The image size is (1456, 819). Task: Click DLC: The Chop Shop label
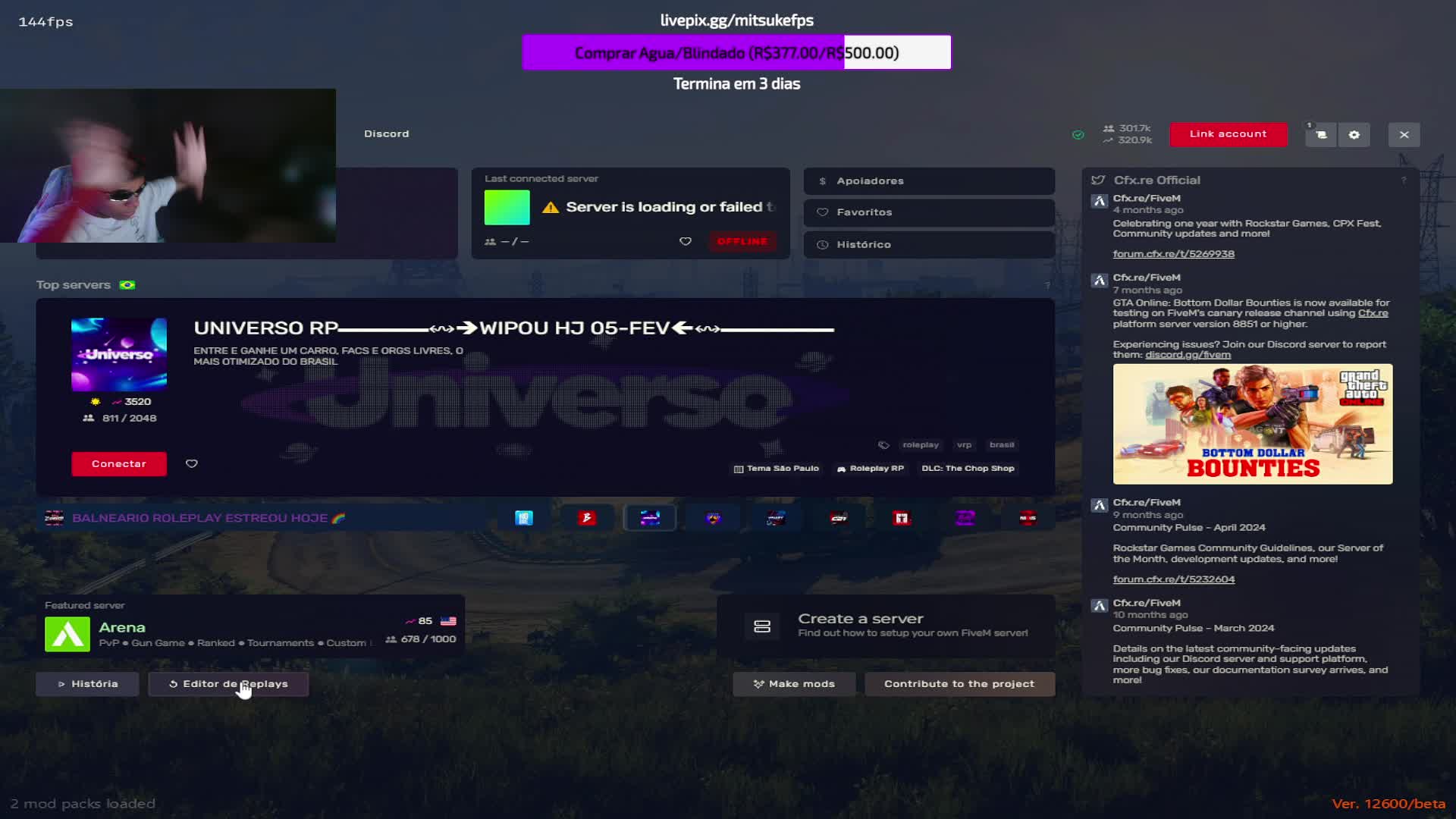coord(968,469)
